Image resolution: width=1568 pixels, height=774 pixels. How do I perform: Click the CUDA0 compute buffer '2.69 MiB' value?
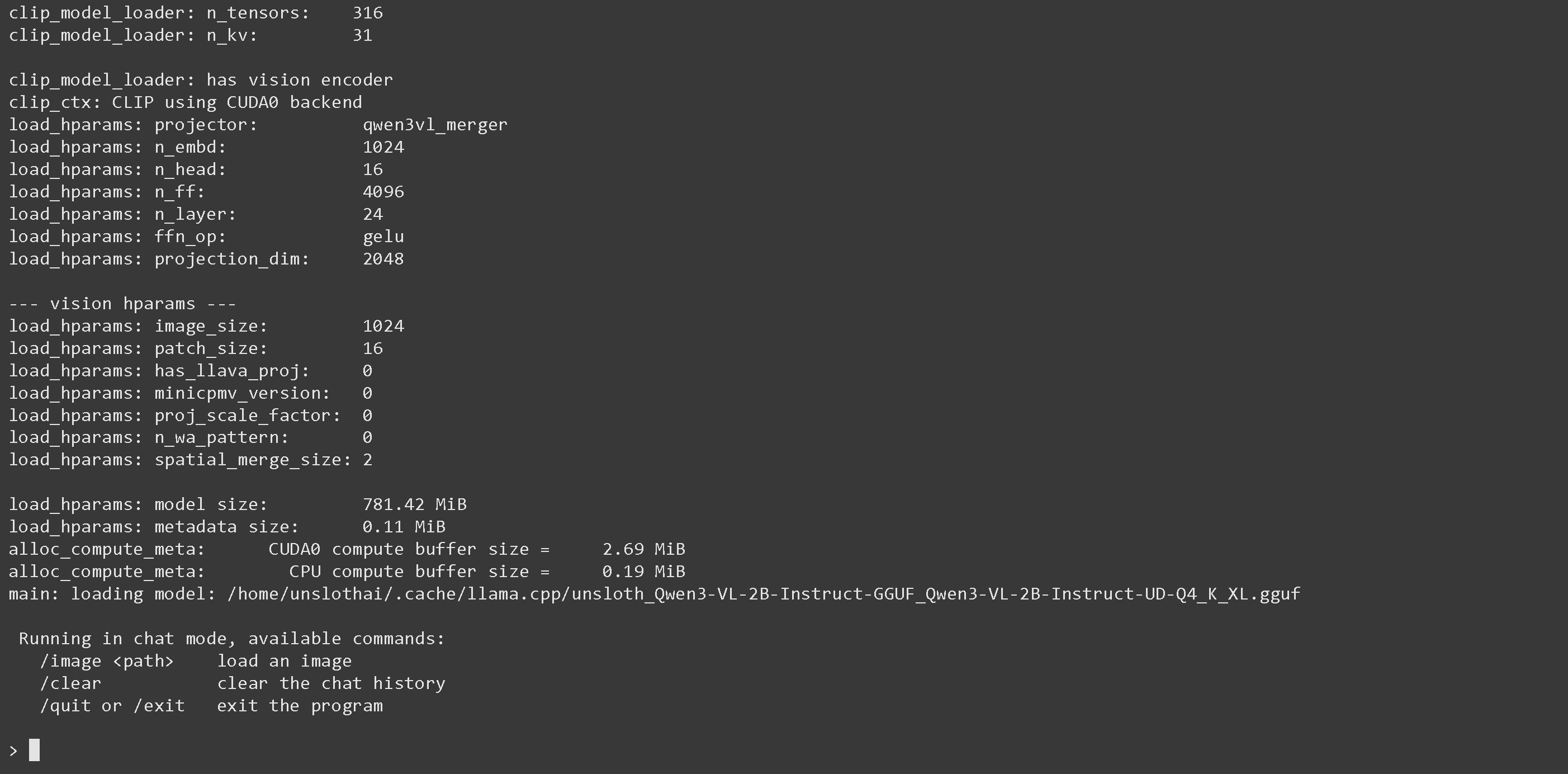tap(643, 549)
